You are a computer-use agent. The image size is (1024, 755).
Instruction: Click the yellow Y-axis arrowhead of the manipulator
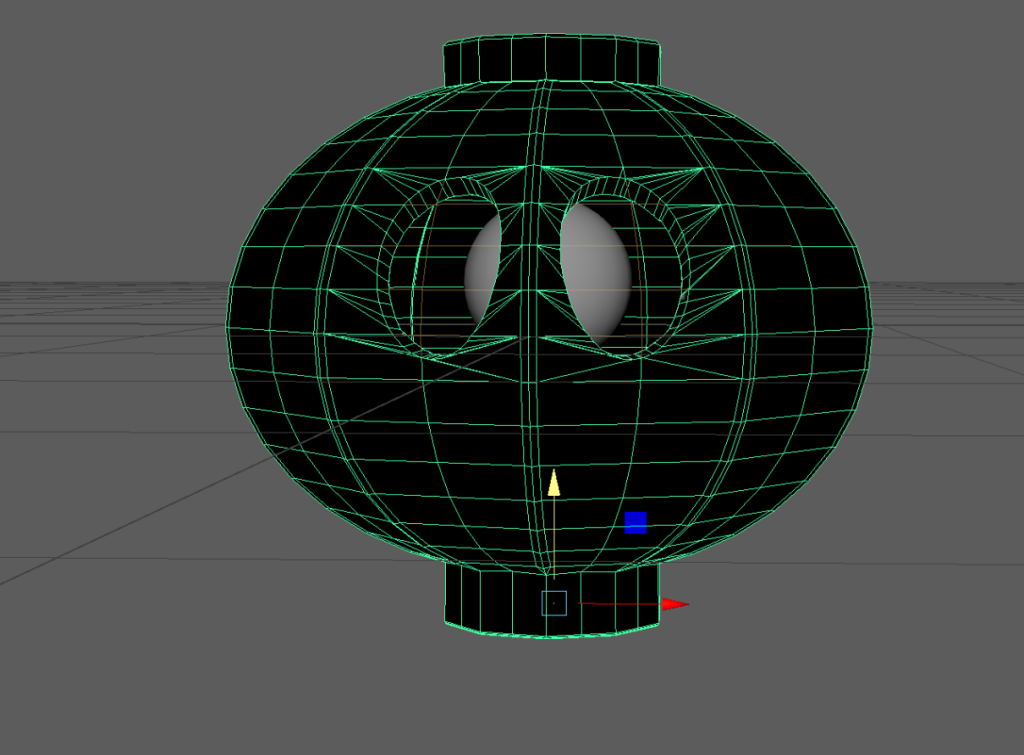click(553, 483)
